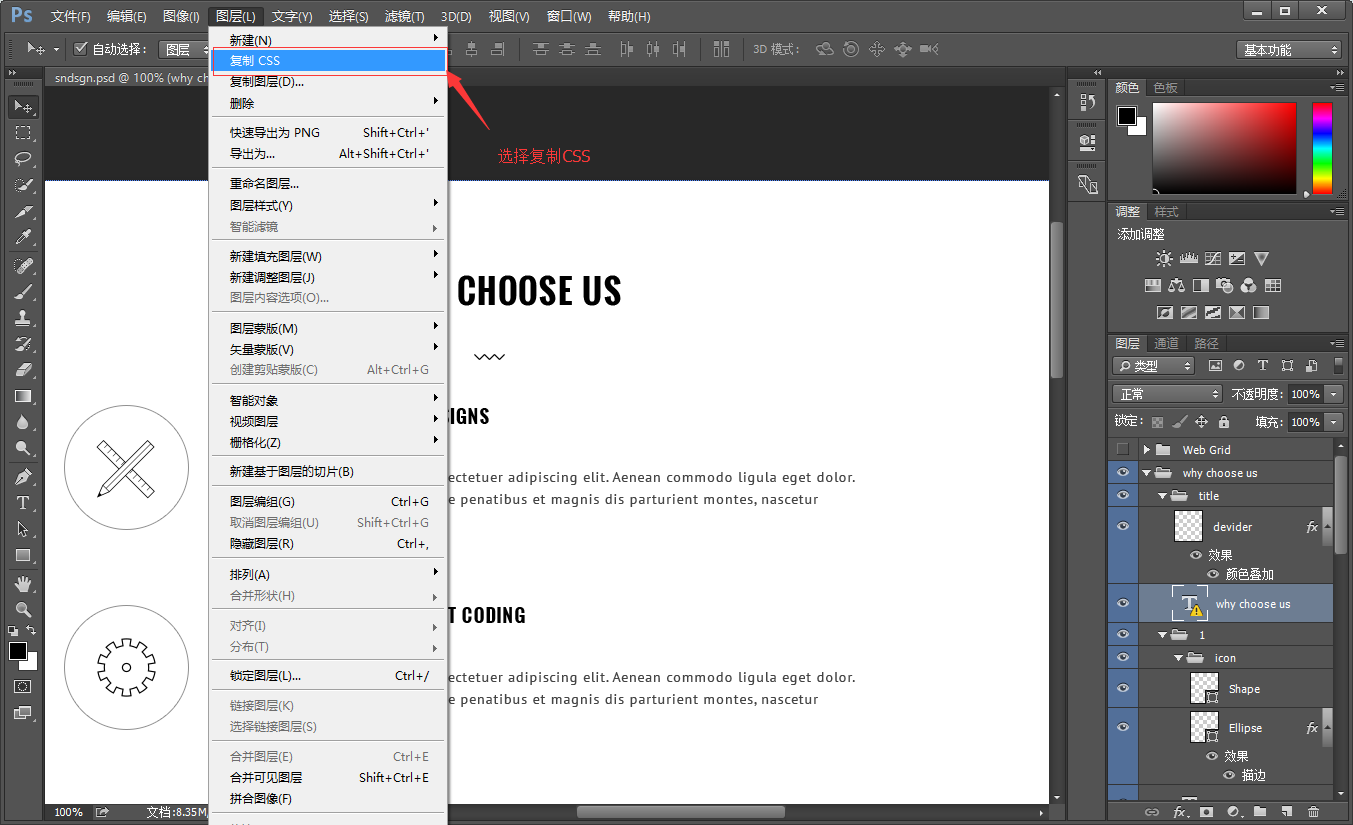The image size is (1353, 825).
Task: Uncheck 自动选择 in the options bar
Action: (81, 48)
